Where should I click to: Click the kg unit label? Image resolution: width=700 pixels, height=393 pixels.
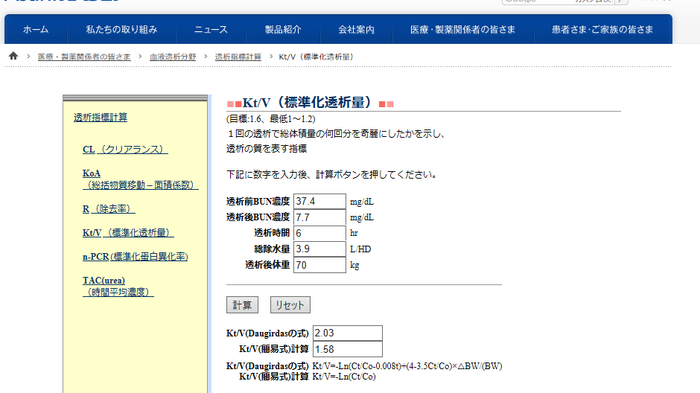(x=354, y=265)
